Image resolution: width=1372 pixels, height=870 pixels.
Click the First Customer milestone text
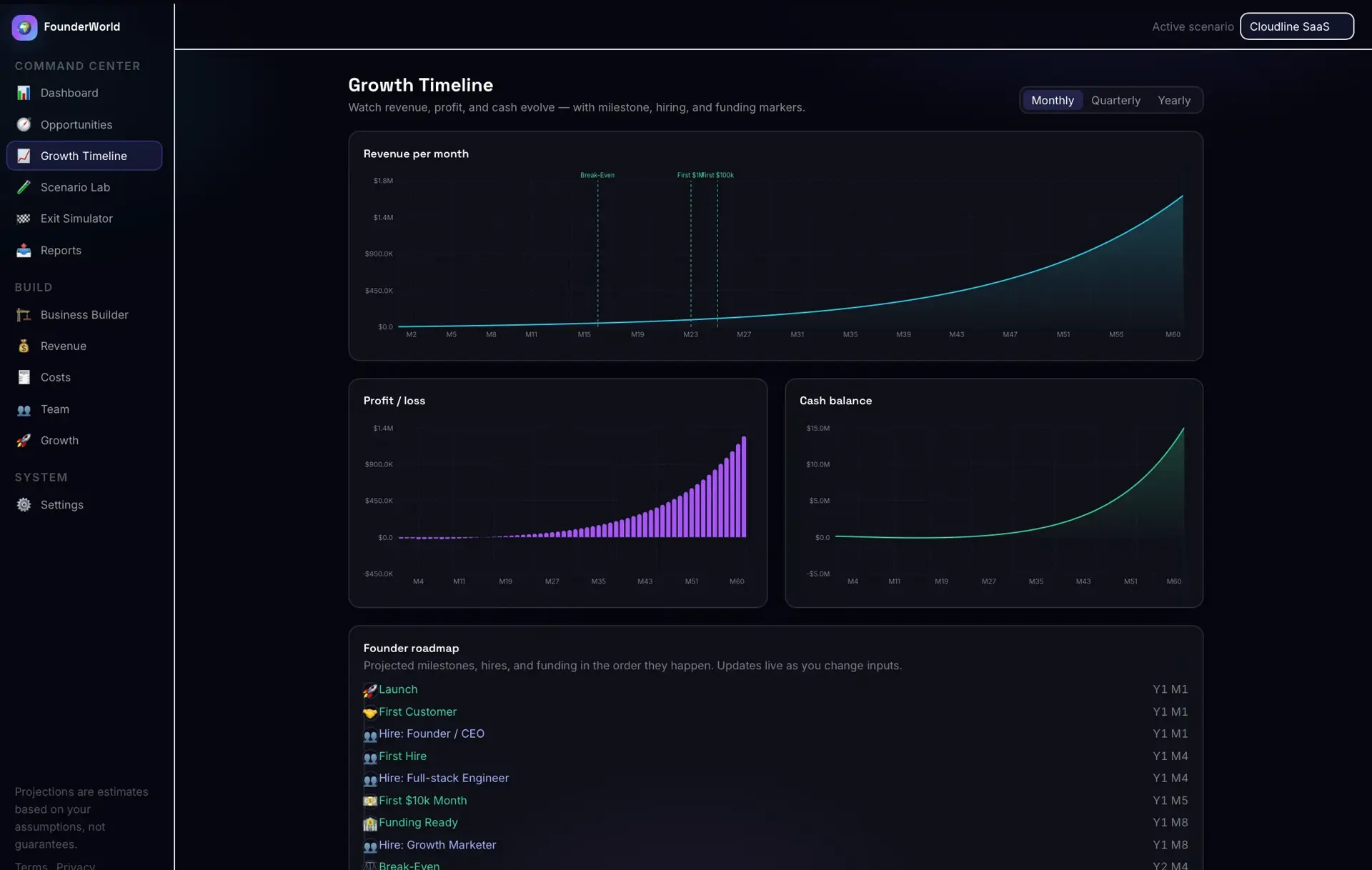click(417, 711)
